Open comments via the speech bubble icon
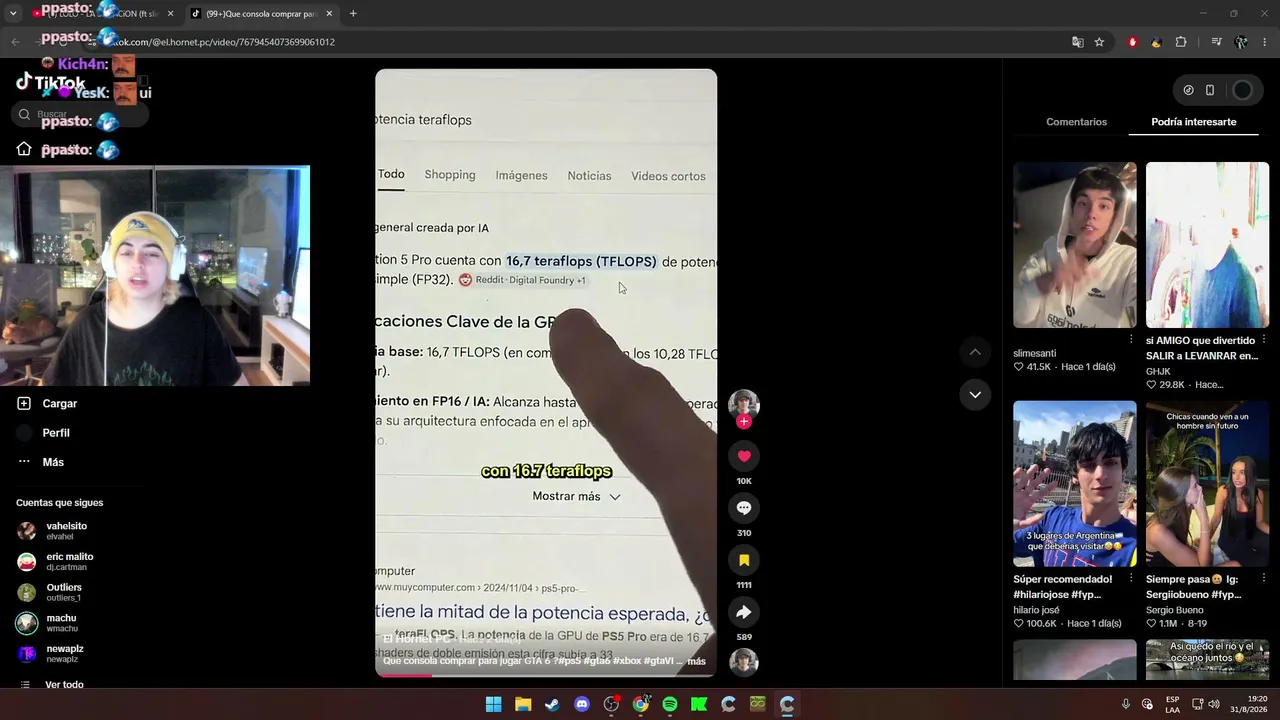The image size is (1280, 720). click(743, 508)
